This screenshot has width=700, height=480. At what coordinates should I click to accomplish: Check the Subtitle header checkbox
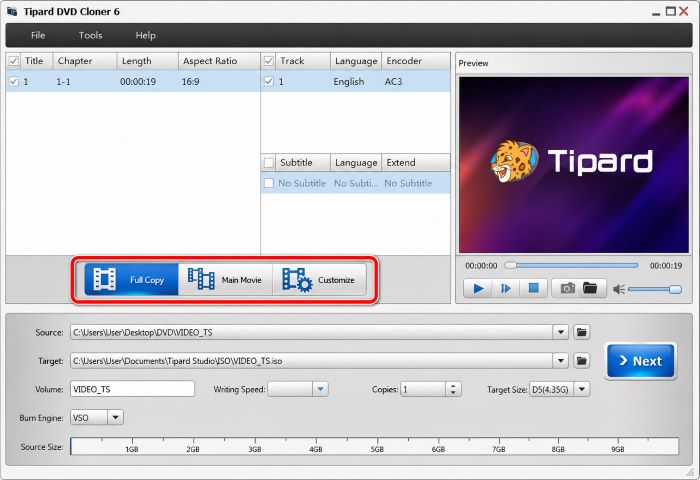click(x=269, y=163)
